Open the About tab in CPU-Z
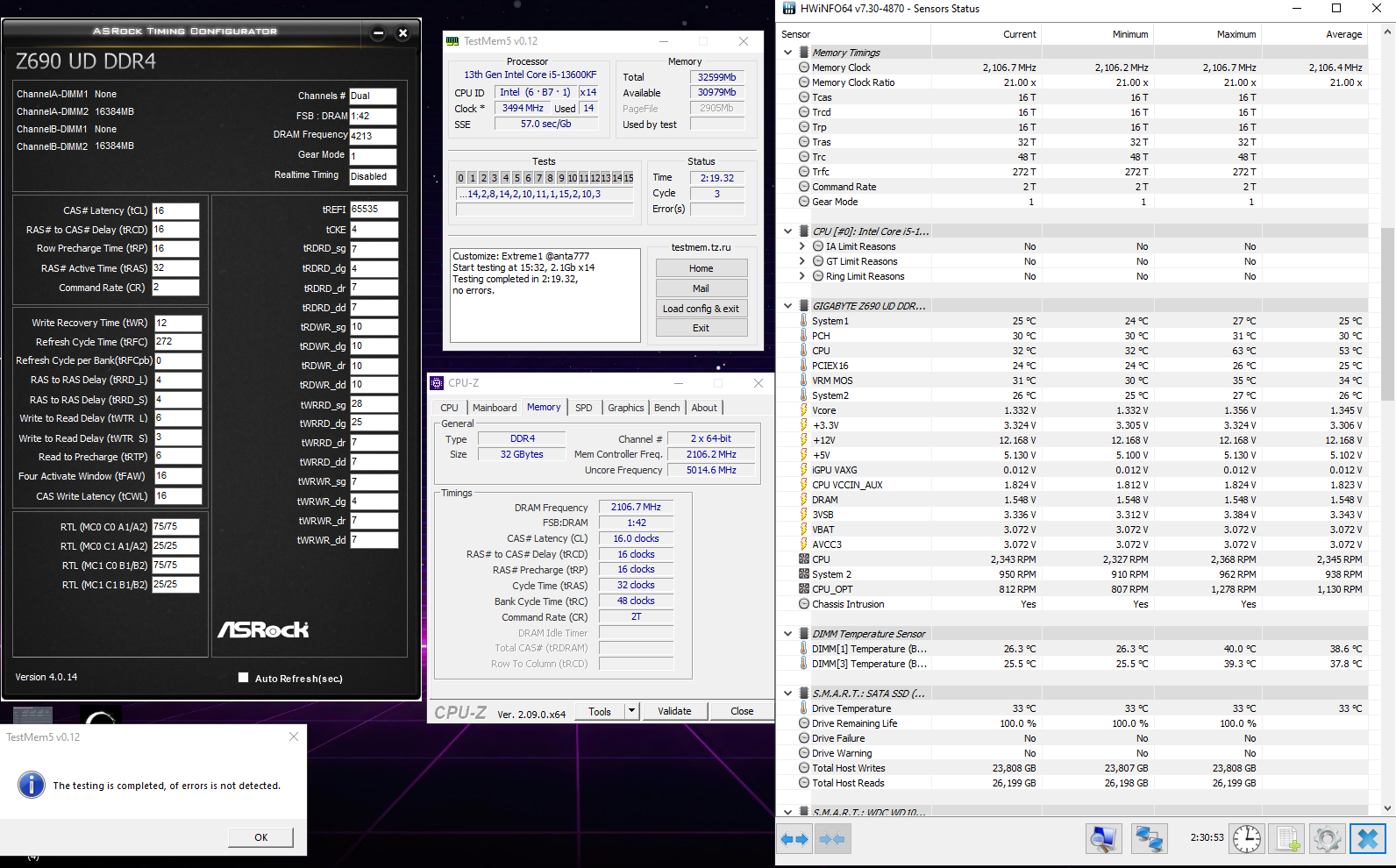Screen dimensions: 1396x868 click(x=704, y=408)
